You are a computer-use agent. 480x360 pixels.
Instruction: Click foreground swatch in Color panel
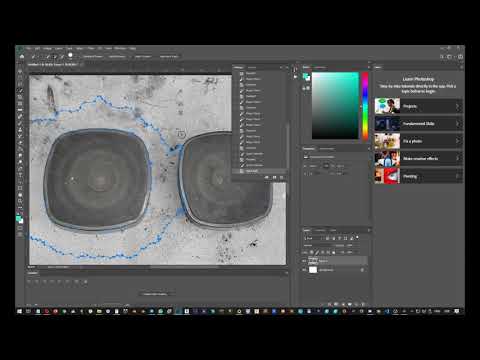305,76
